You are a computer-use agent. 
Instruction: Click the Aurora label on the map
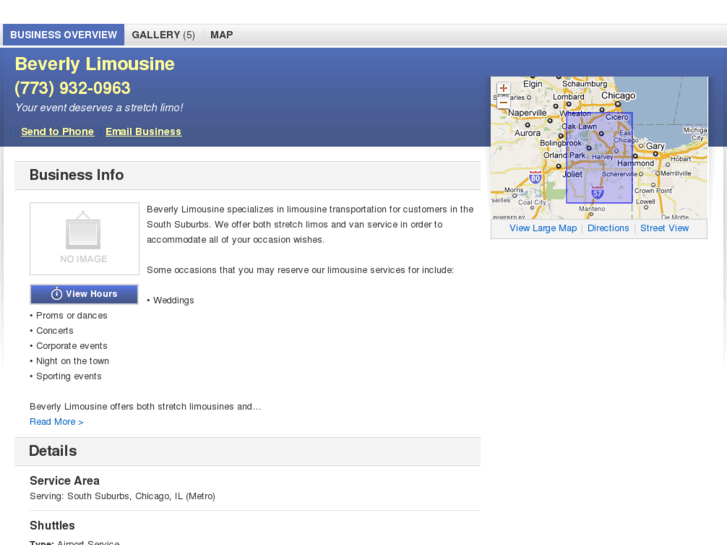527,133
